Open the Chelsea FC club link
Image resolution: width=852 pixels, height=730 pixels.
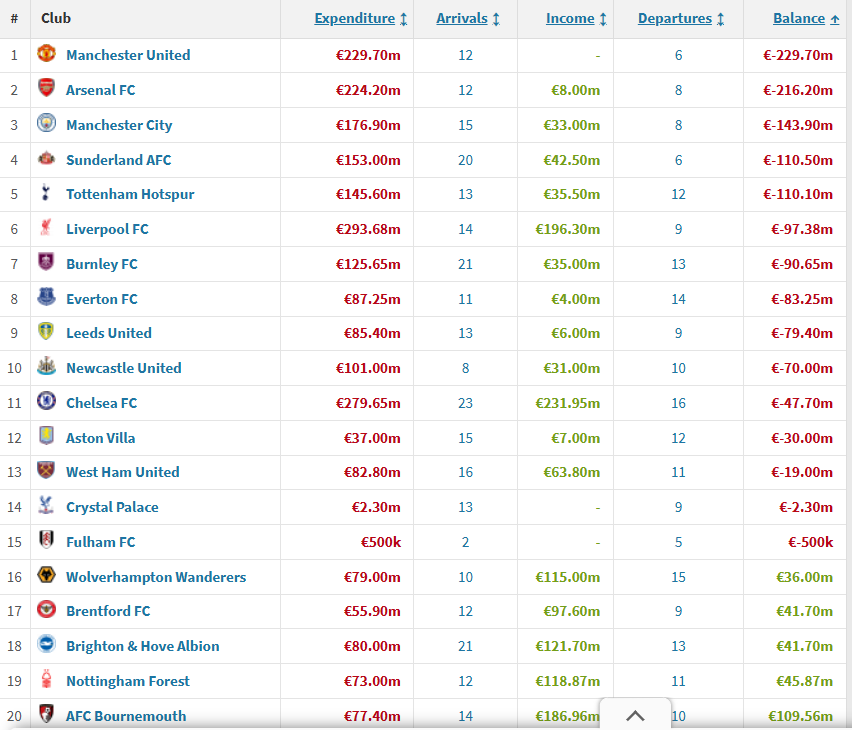click(x=102, y=403)
